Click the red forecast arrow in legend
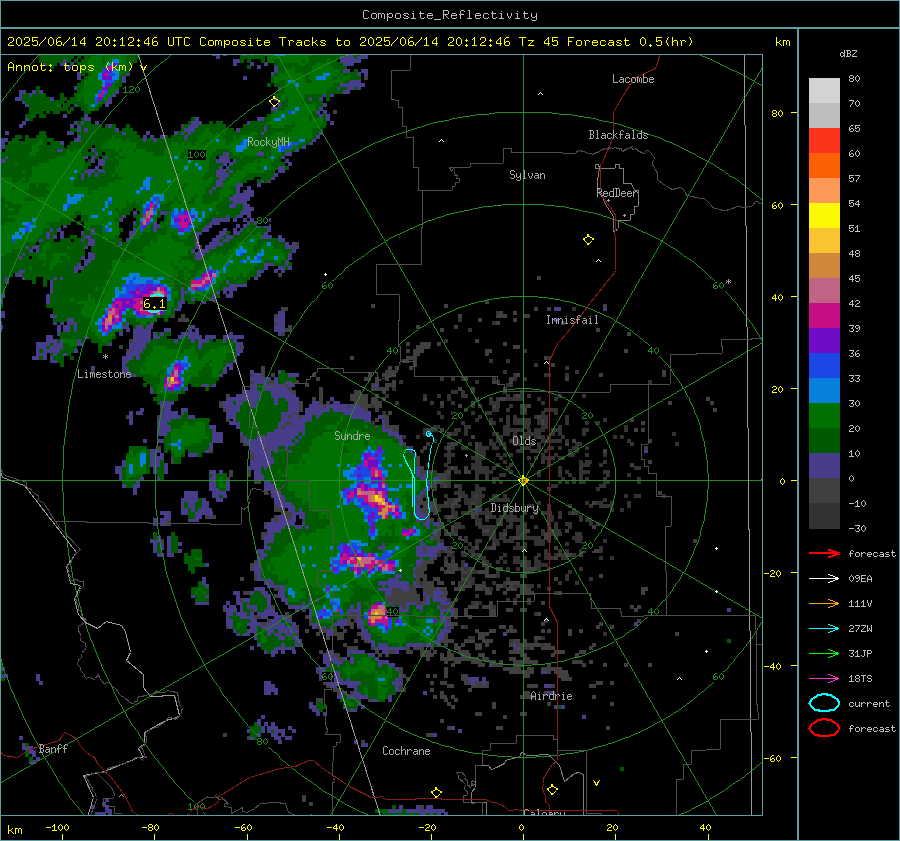This screenshot has width=900, height=841. click(824, 553)
